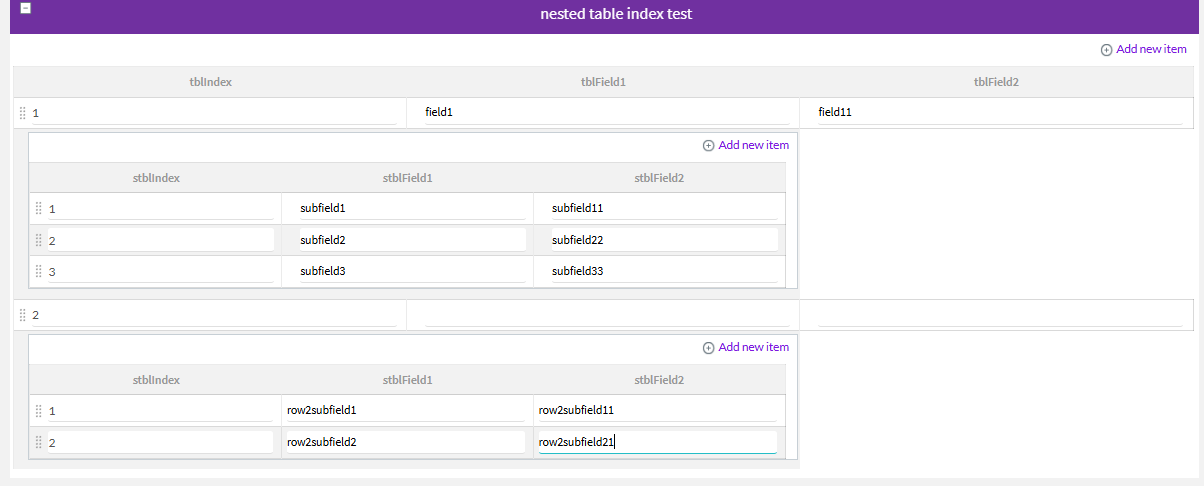Click Add new item in the second subtable
Screen dimensions: 1204x486
pyautogui.click(x=753, y=347)
